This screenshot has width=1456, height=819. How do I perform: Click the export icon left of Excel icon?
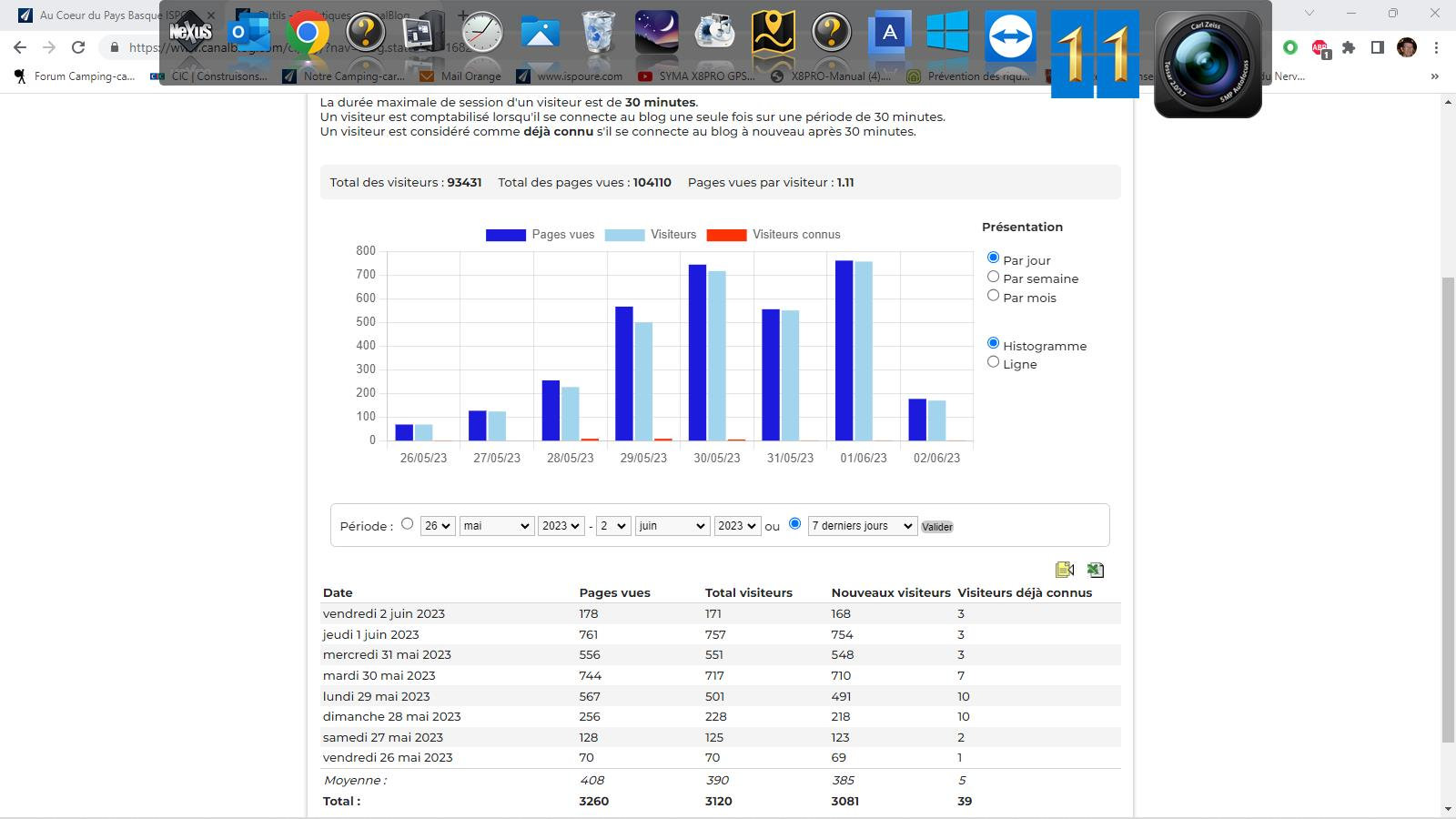[1065, 570]
